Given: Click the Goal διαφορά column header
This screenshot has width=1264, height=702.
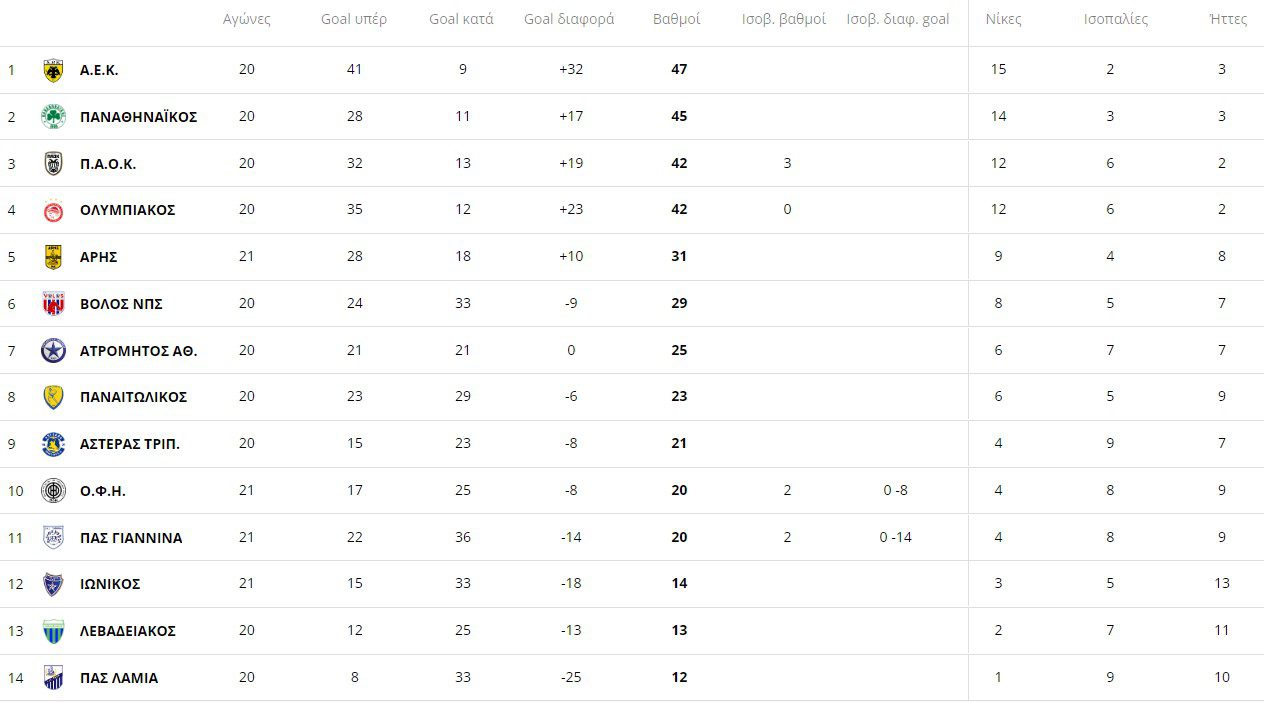Looking at the screenshot, I should pos(569,19).
